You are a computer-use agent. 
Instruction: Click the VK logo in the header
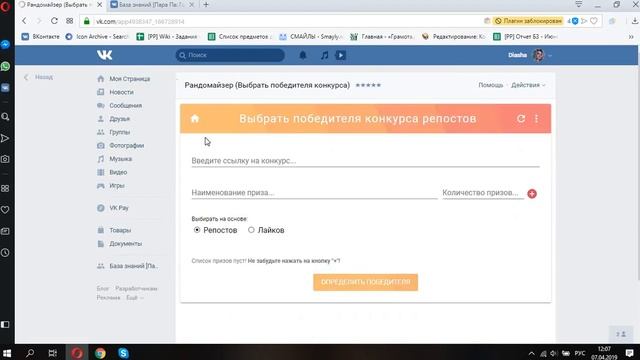click(104, 55)
